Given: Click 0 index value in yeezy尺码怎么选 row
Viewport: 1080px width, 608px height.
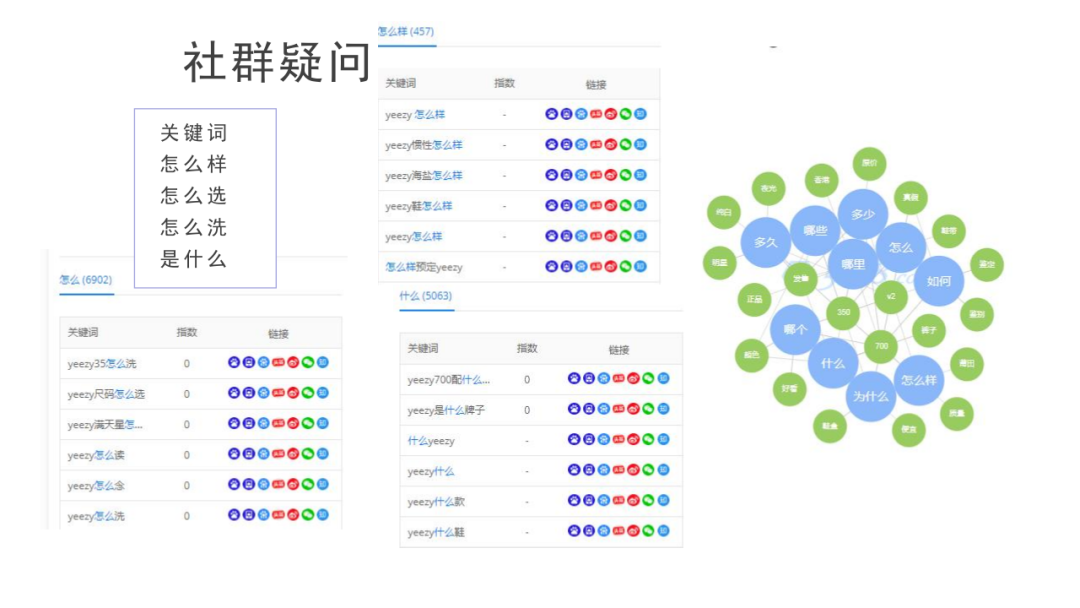Looking at the screenshot, I should [x=187, y=395].
